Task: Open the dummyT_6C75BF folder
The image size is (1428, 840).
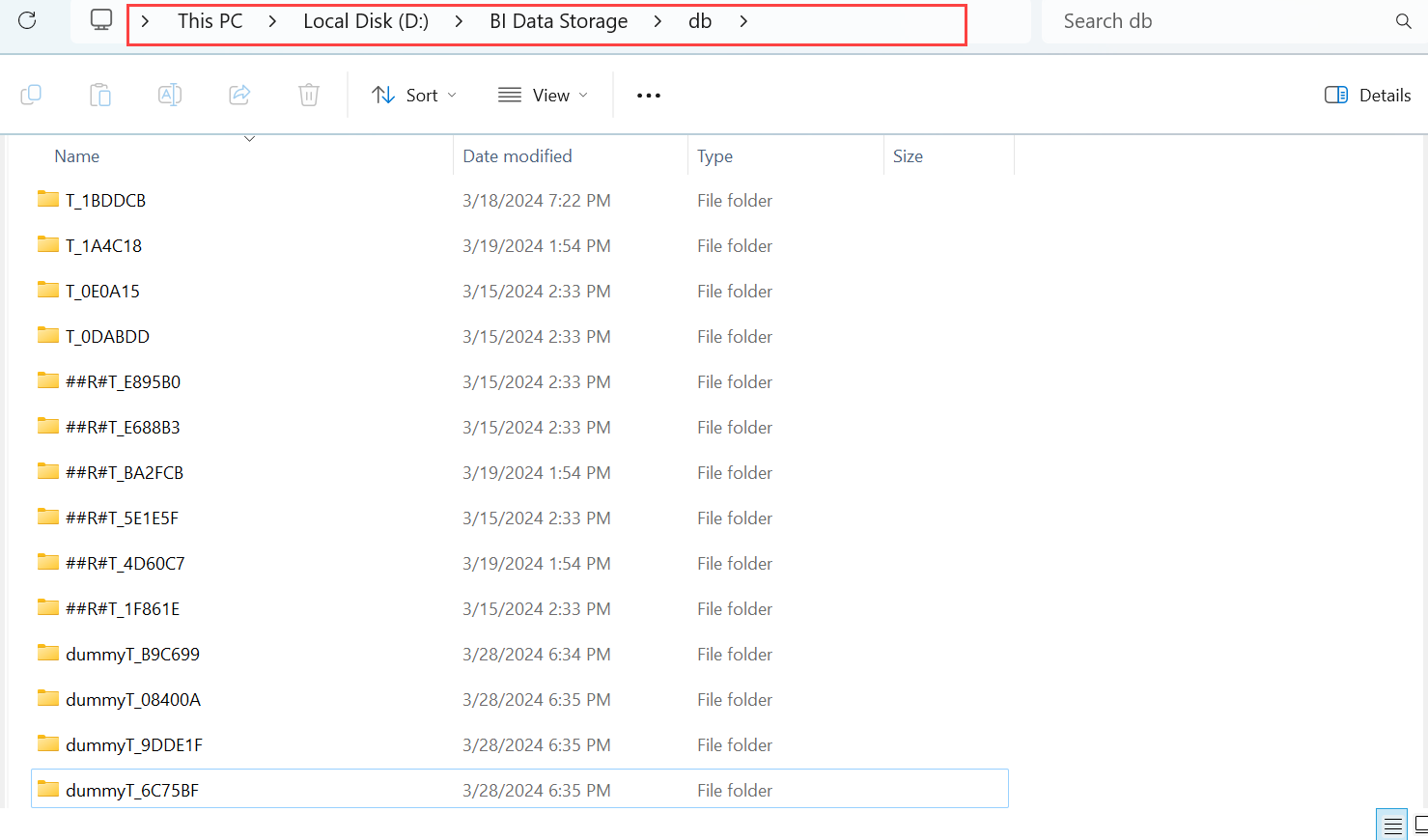Action: tap(132, 789)
